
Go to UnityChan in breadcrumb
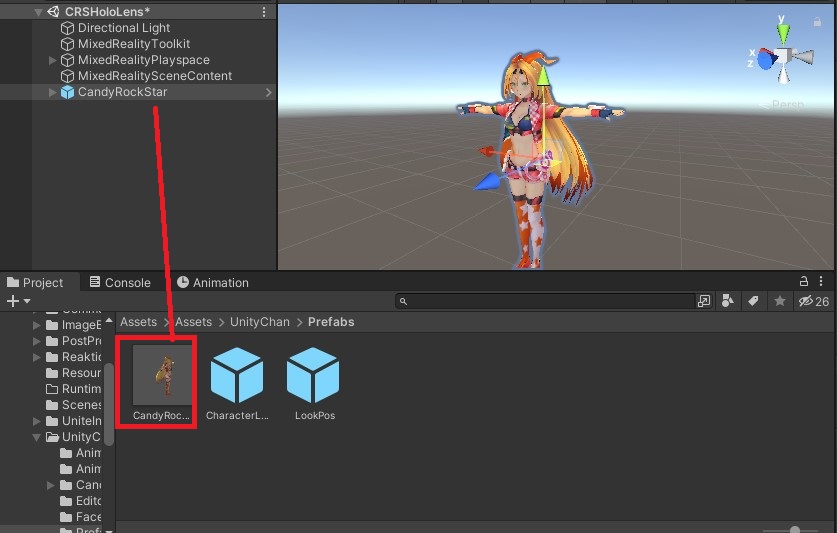pyautogui.click(x=260, y=322)
